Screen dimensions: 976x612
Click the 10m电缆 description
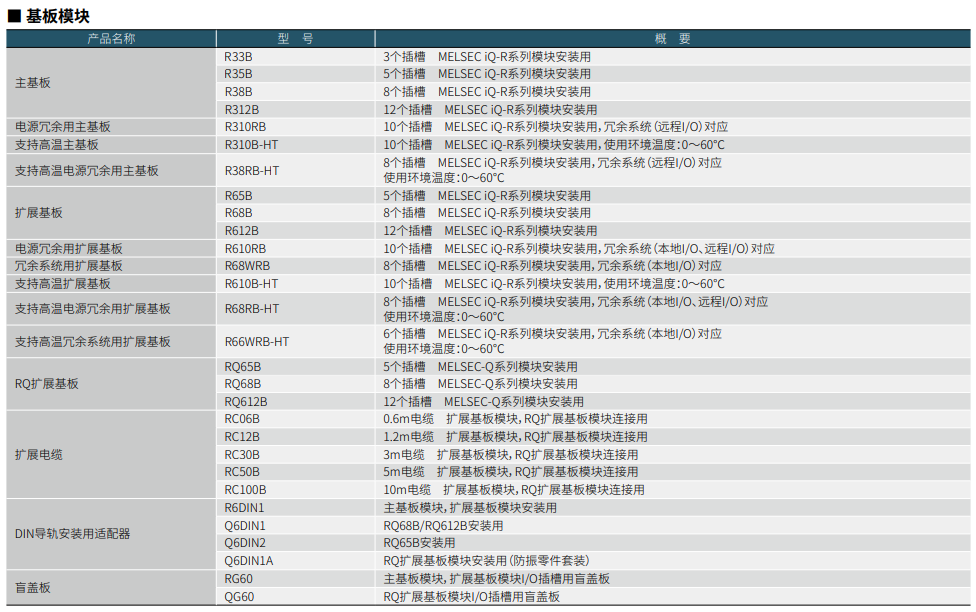pos(514,489)
